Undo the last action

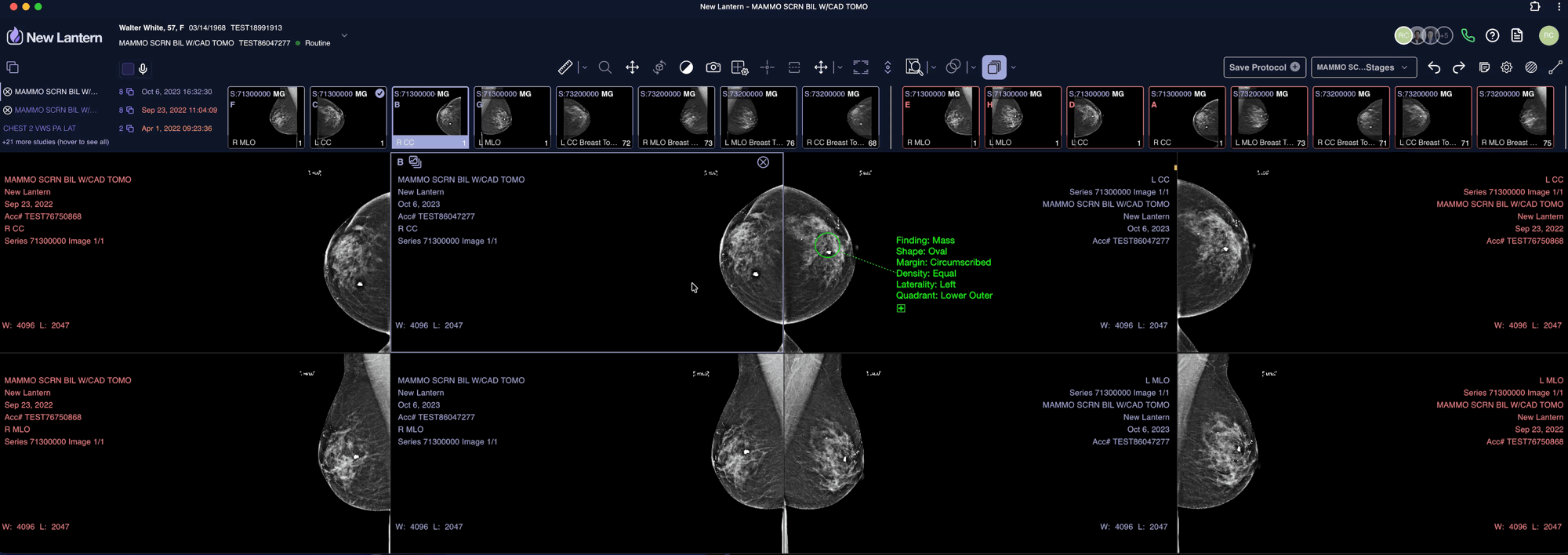click(x=1434, y=67)
